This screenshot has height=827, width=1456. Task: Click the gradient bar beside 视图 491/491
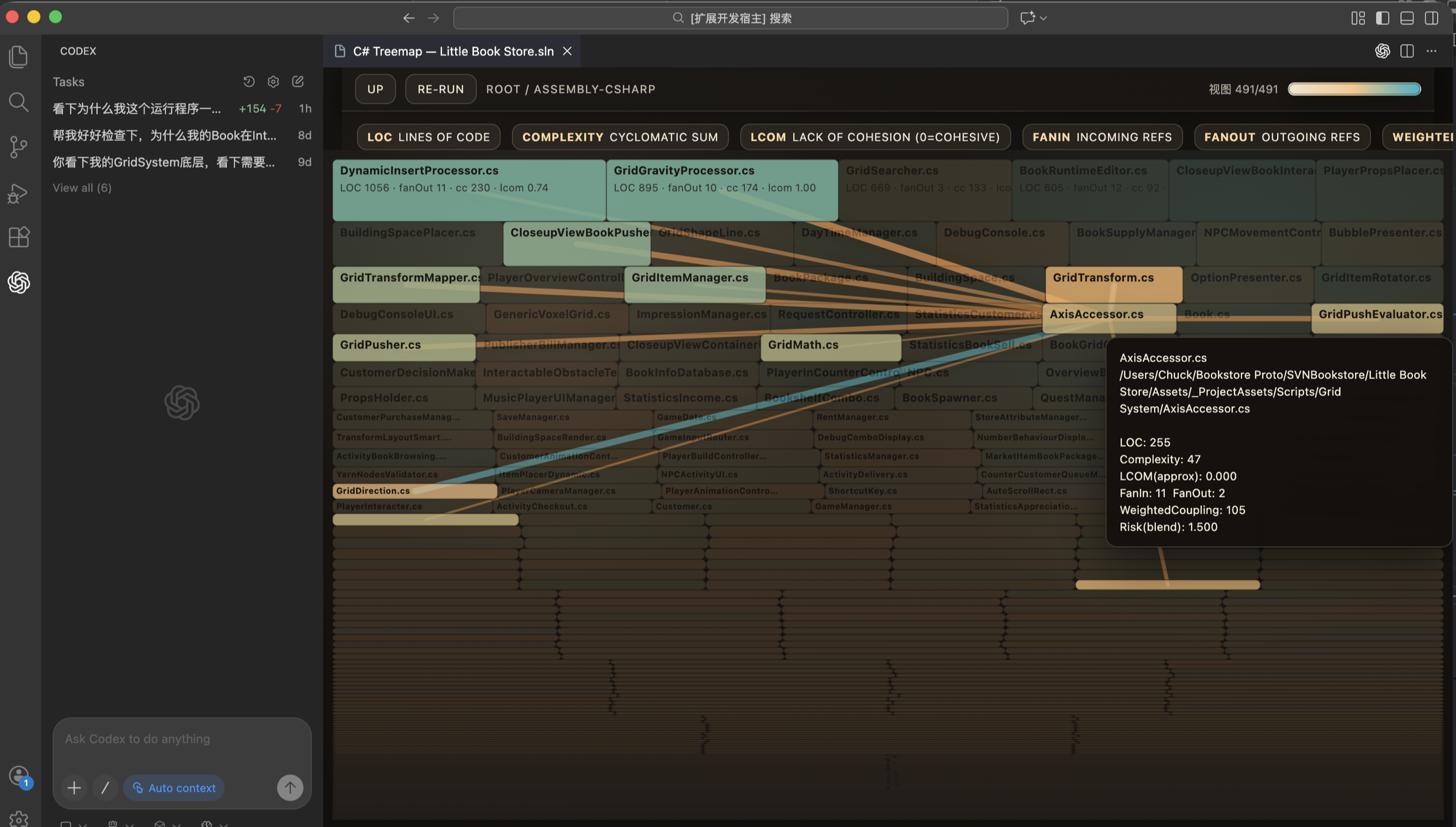pos(1354,89)
